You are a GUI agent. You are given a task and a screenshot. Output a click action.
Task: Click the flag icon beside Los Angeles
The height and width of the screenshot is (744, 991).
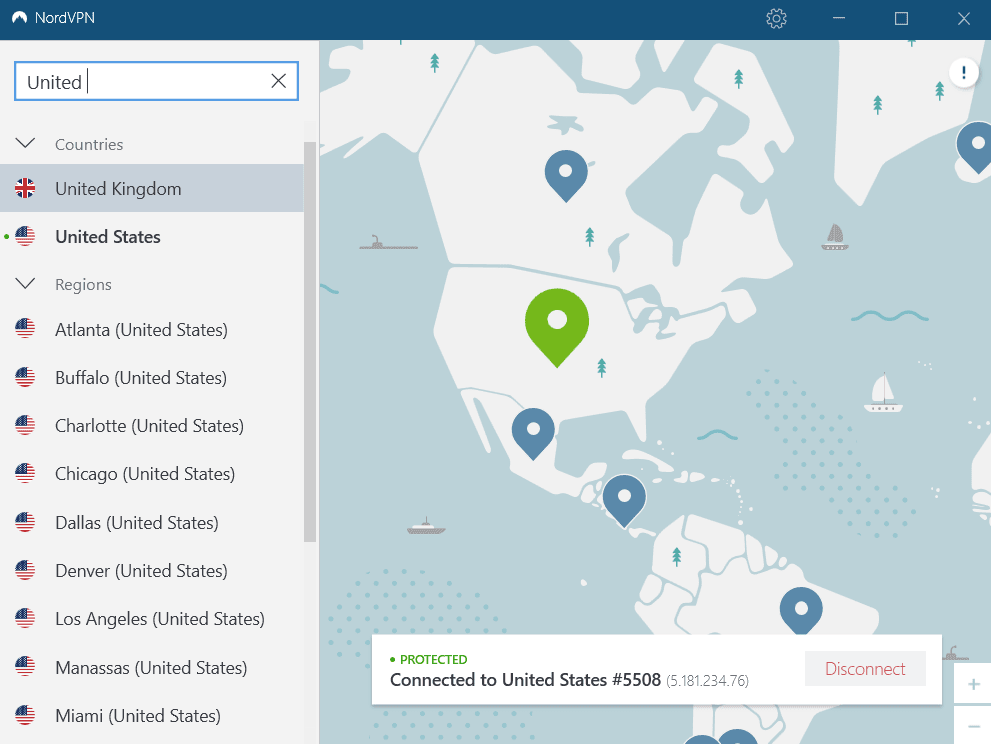[x=25, y=618]
